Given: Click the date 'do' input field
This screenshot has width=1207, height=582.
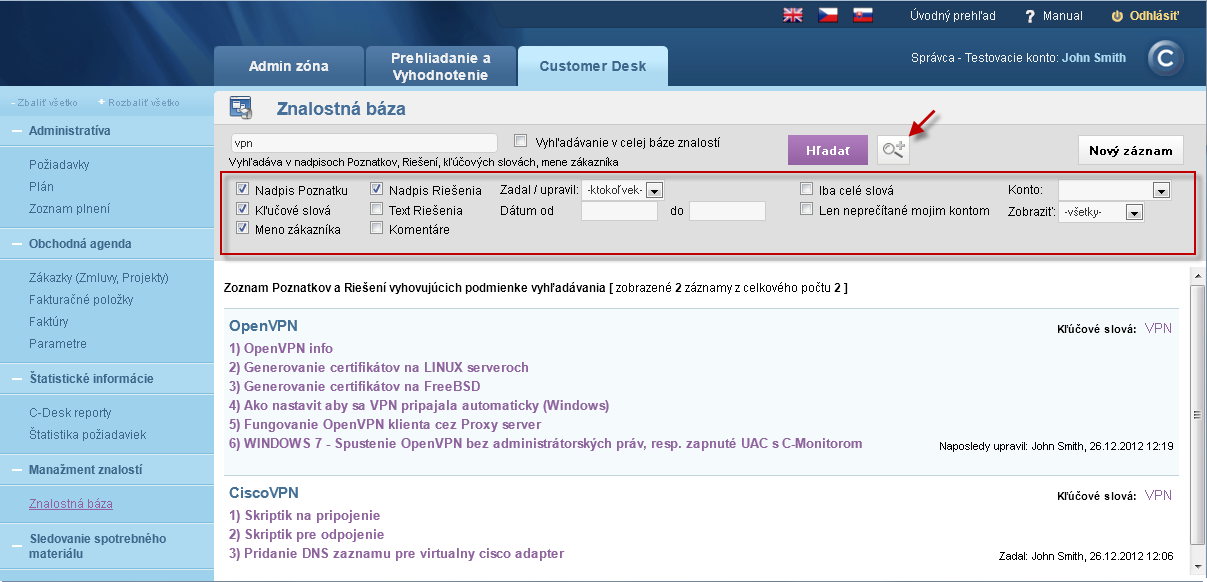Looking at the screenshot, I should click(727, 211).
